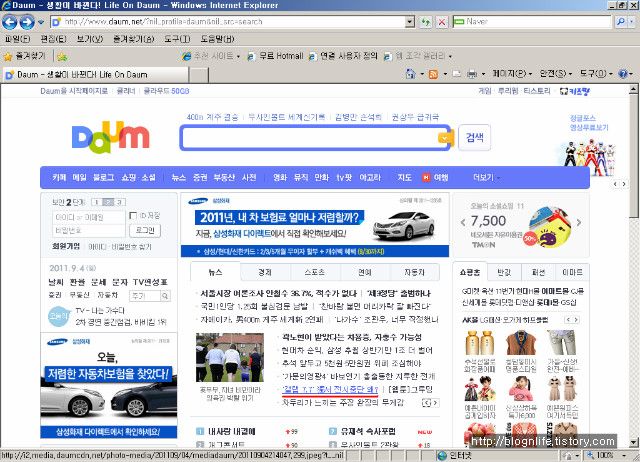Viewport: 640px width, 462px height.
Task: Click the news photo of people walking
Action: coord(230,358)
